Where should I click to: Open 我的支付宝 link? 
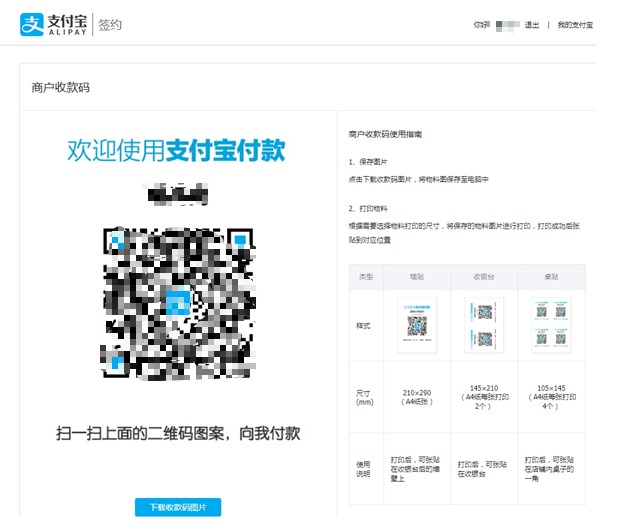575,25
